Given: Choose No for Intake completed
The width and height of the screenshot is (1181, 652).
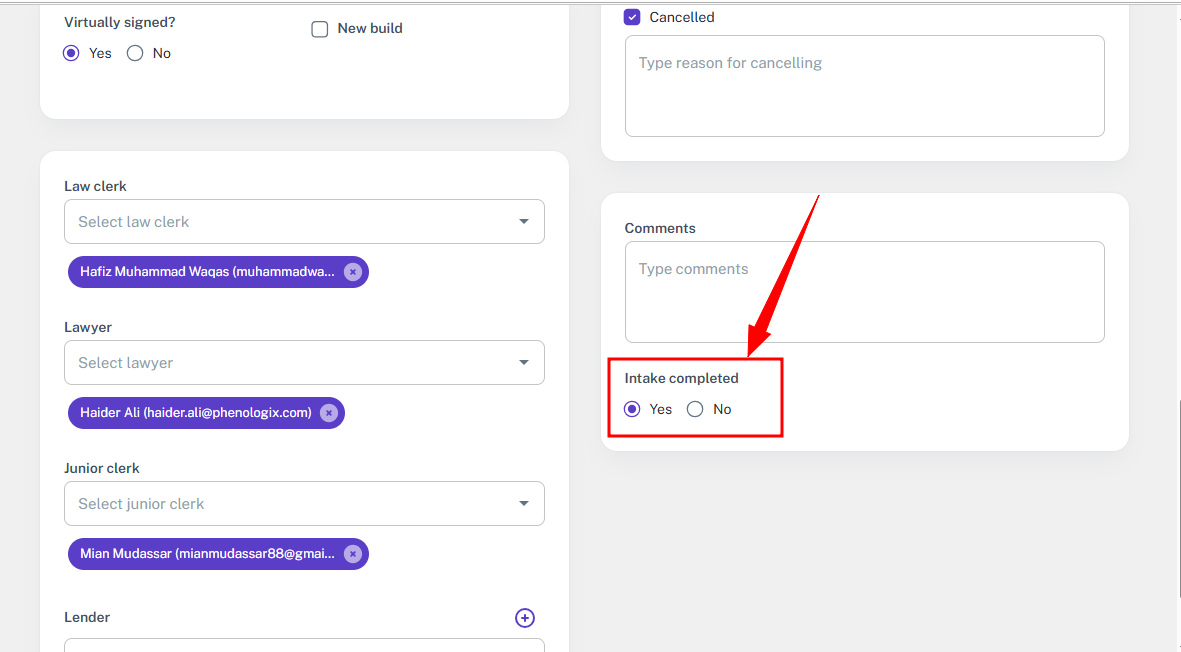Looking at the screenshot, I should coord(695,409).
